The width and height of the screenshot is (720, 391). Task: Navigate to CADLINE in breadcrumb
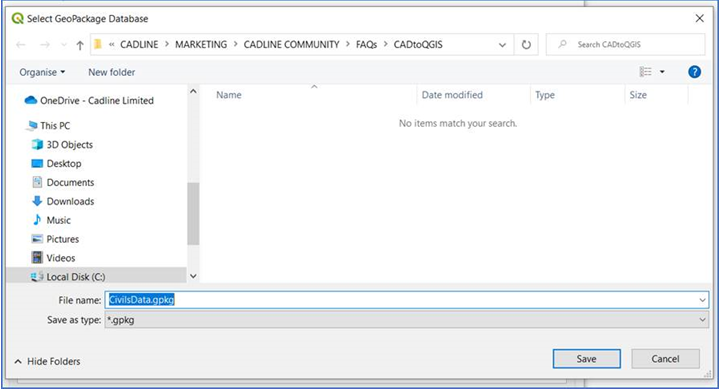click(x=139, y=45)
